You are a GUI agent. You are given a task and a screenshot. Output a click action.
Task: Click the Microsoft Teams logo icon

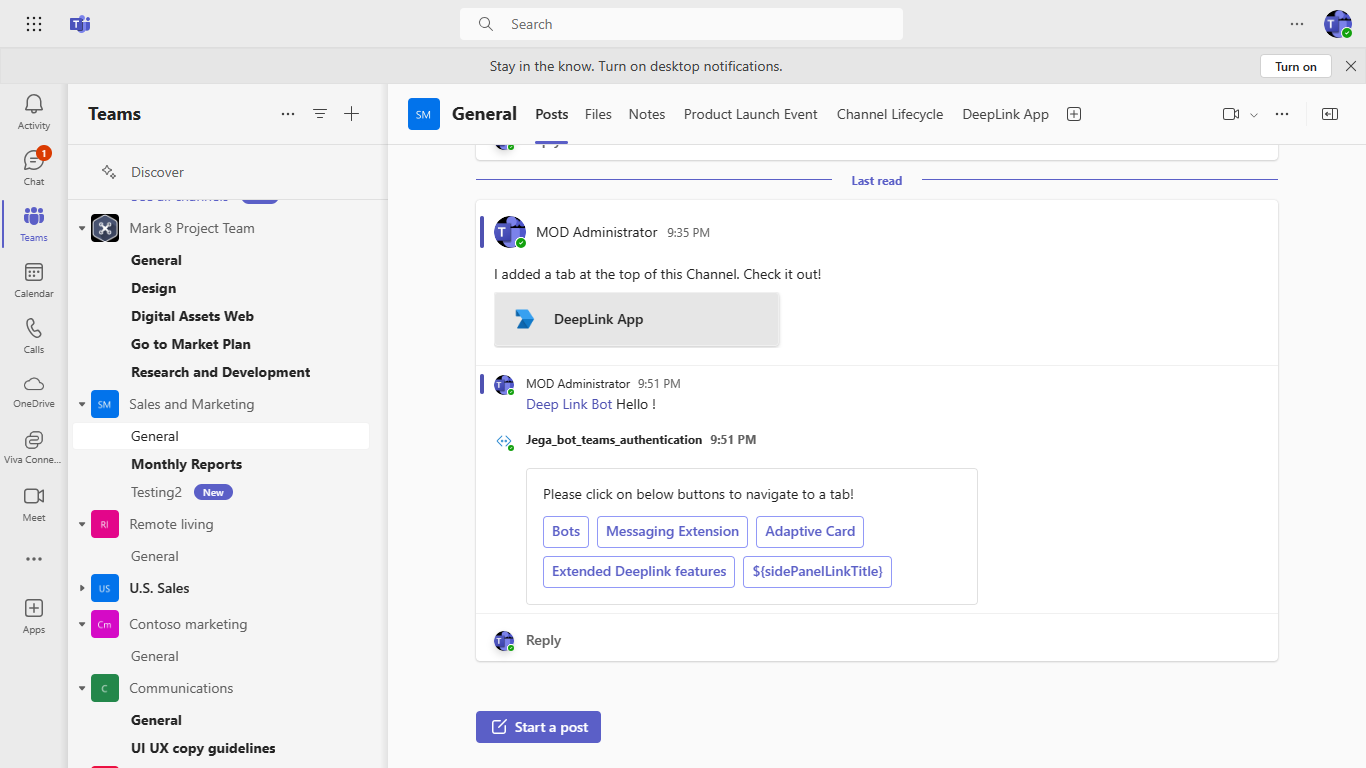click(x=80, y=24)
